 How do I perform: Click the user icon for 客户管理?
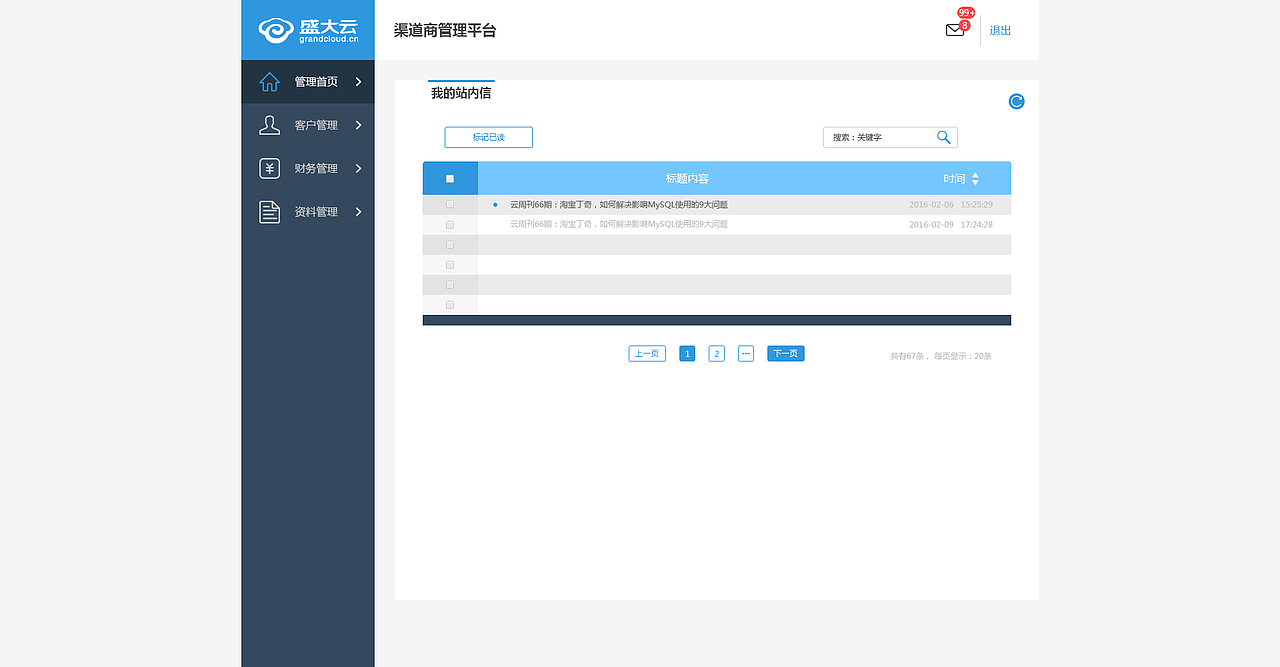(x=269, y=125)
